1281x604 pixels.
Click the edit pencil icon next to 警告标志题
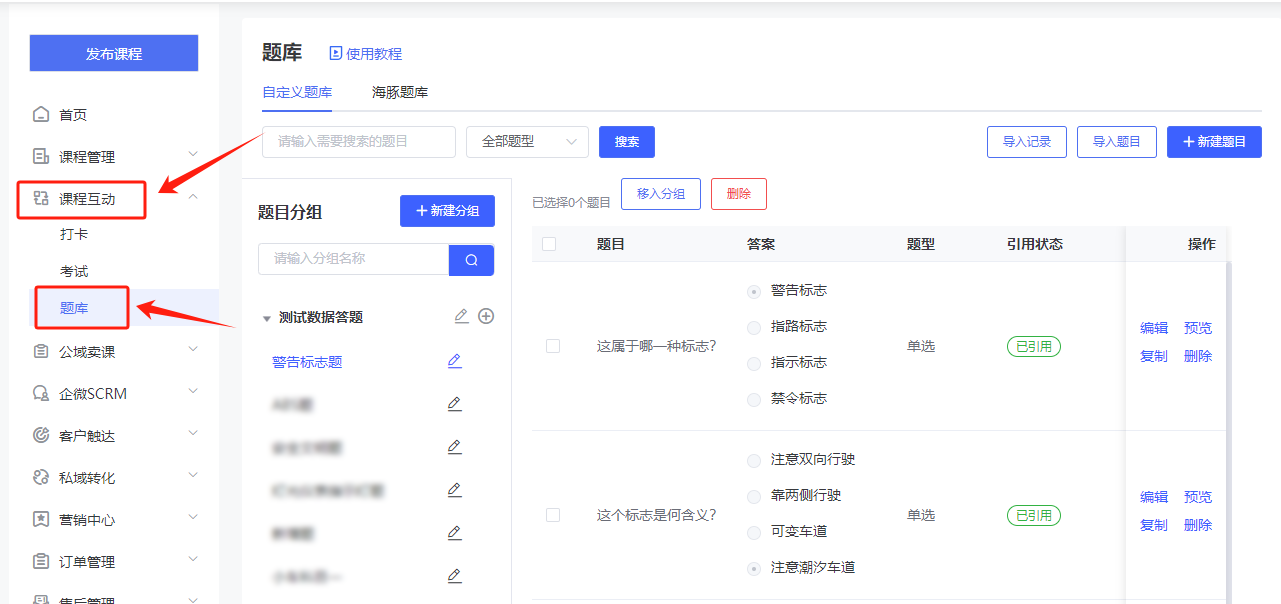pyautogui.click(x=455, y=361)
